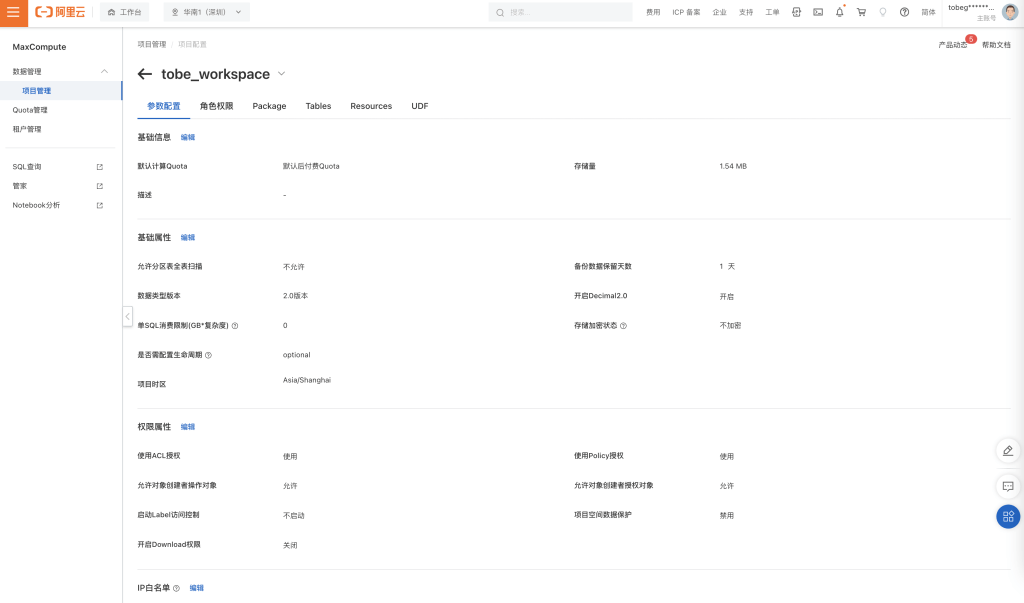Click the 默认后付费Quota value
The height and width of the screenshot is (603, 1024).
pos(311,167)
